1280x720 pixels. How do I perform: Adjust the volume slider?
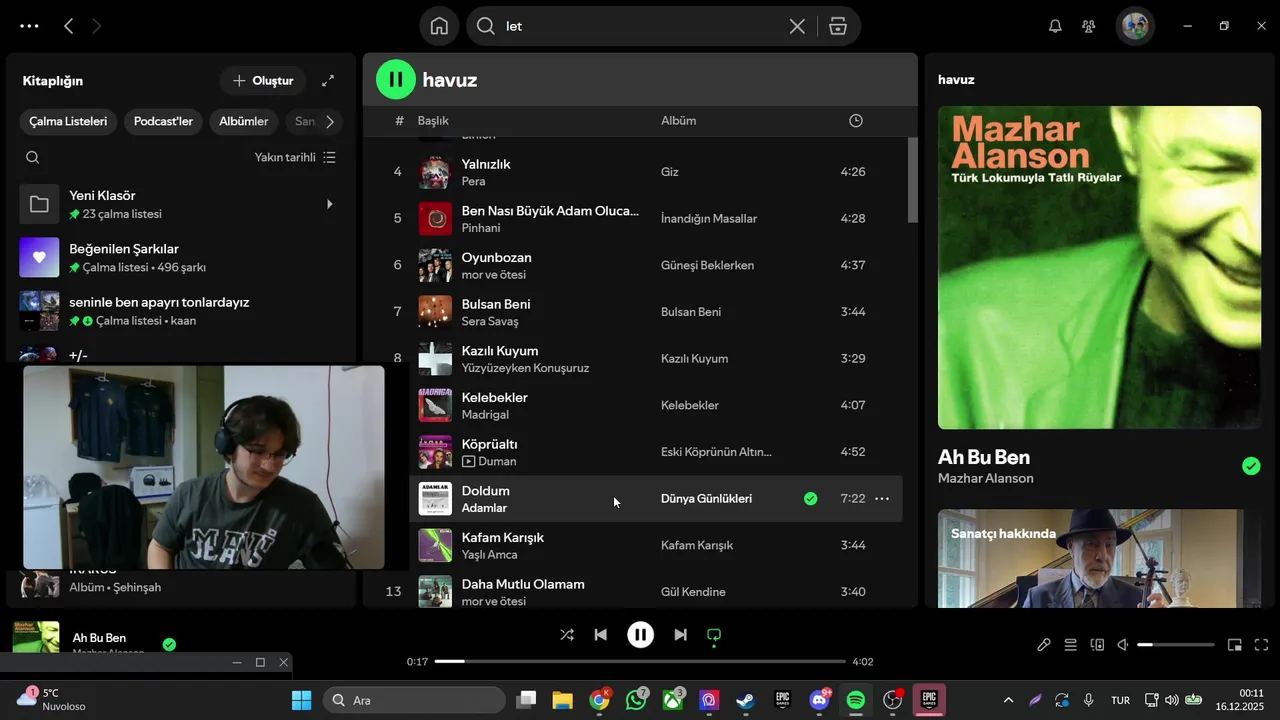[1176, 645]
